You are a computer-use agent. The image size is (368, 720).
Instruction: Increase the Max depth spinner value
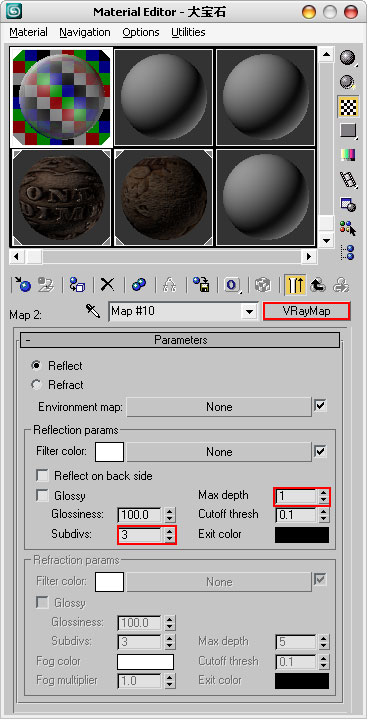point(324,493)
